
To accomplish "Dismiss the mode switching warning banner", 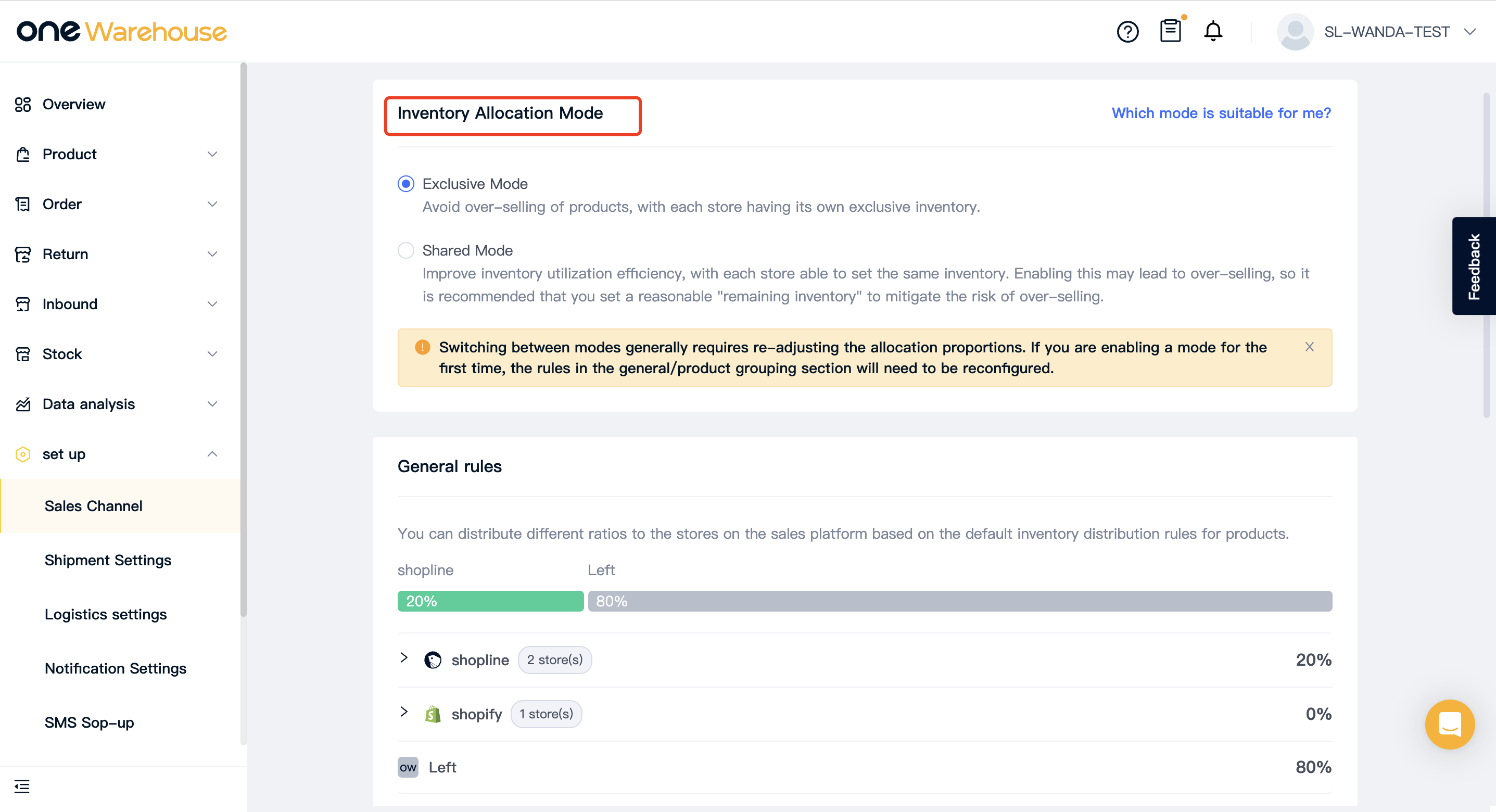I will [x=1309, y=347].
